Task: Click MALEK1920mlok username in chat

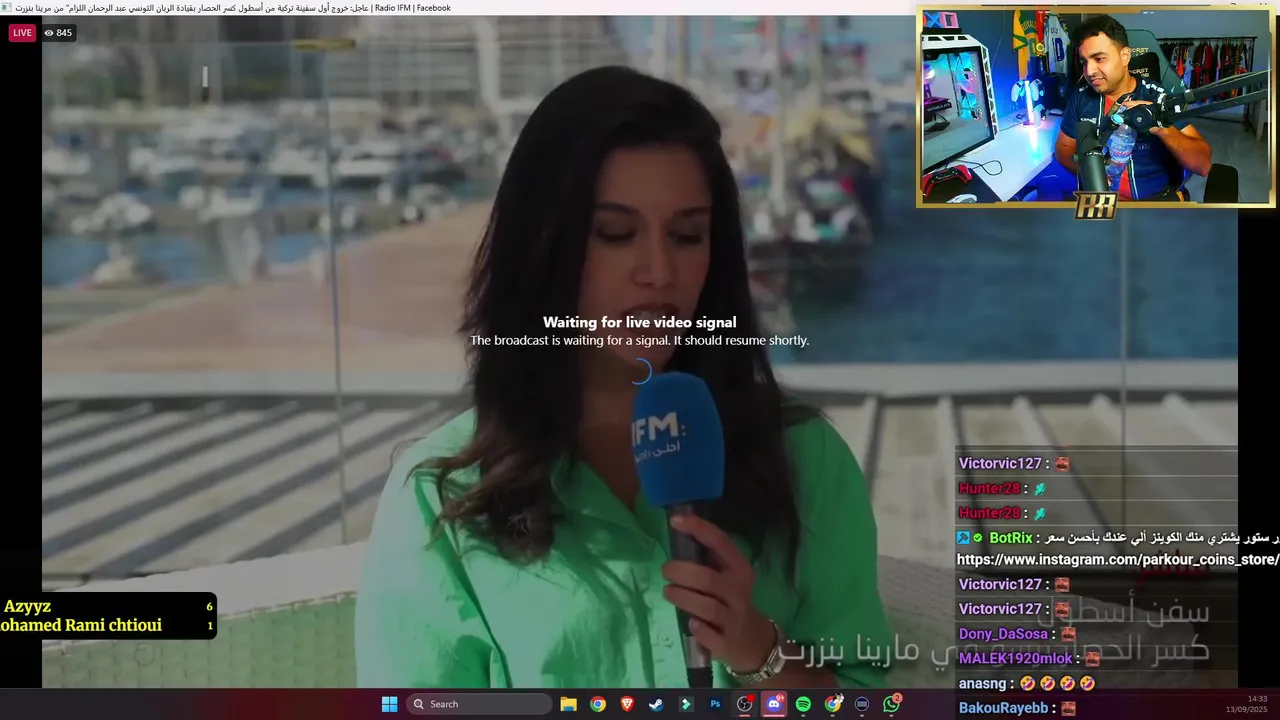Action: pyautogui.click(x=1015, y=659)
